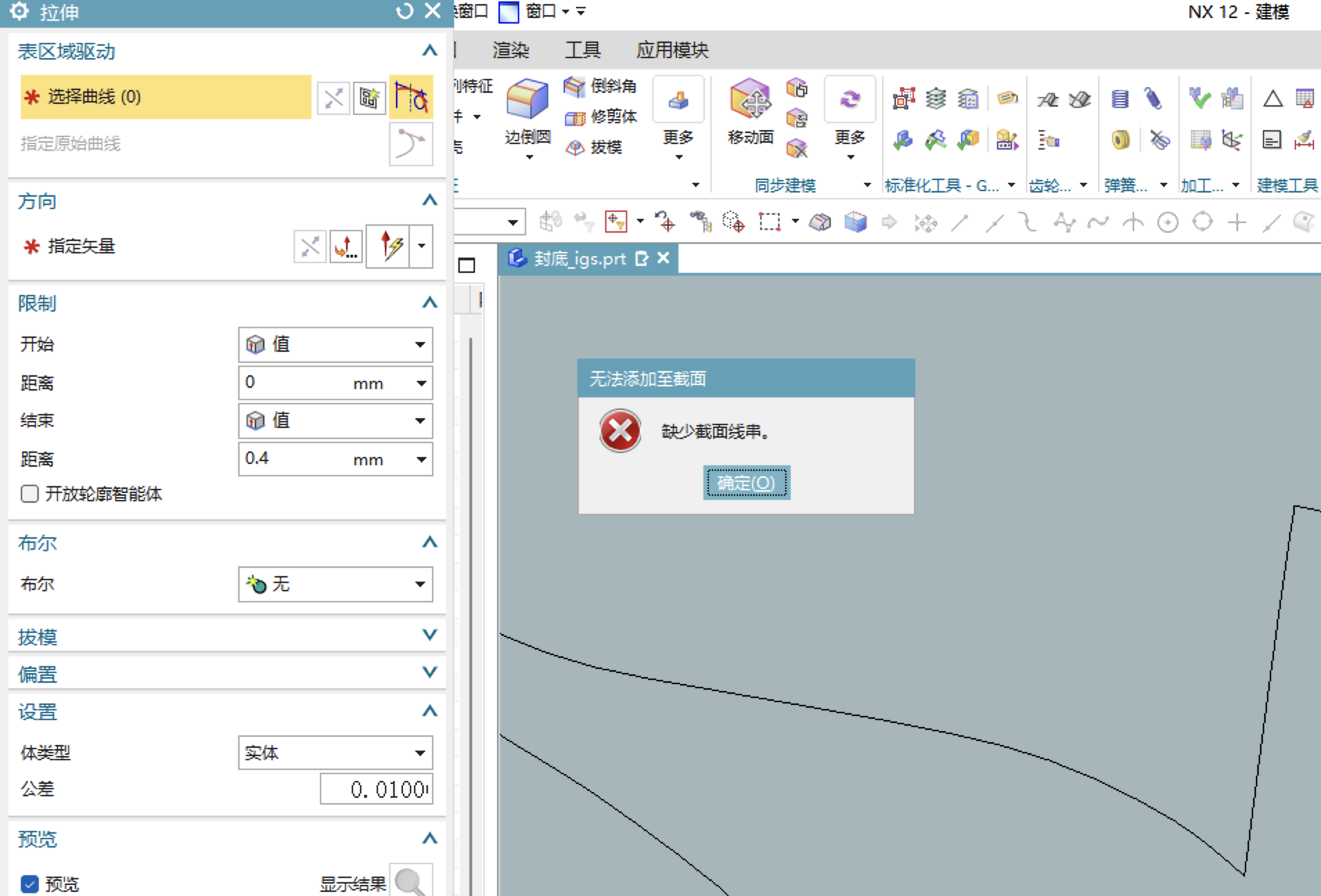This screenshot has height=896, width=1321.
Task: Click the green checkmark icon in 加工 group
Action: click(1200, 98)
